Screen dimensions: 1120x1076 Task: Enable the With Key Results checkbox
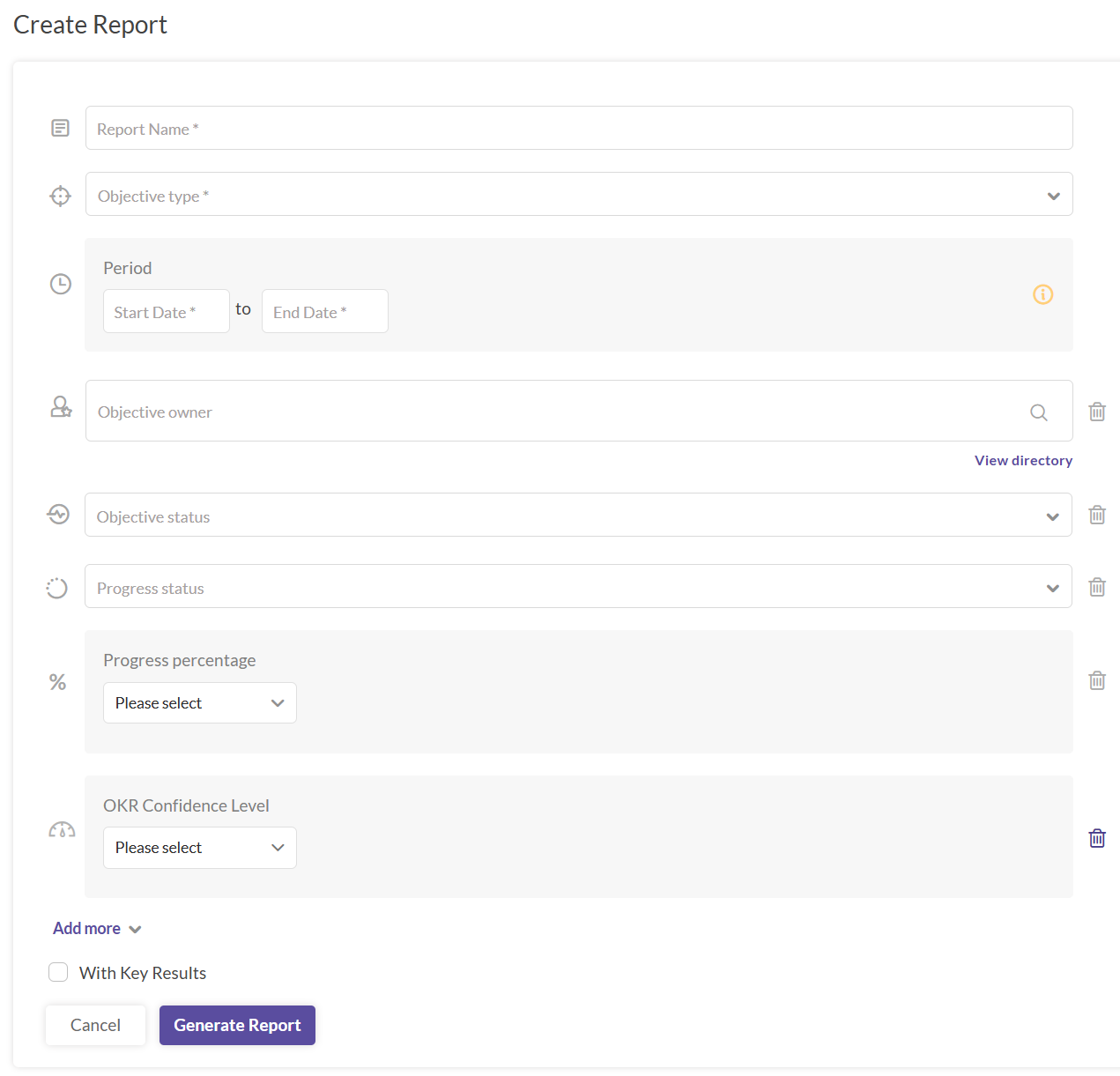pos(58,972)
